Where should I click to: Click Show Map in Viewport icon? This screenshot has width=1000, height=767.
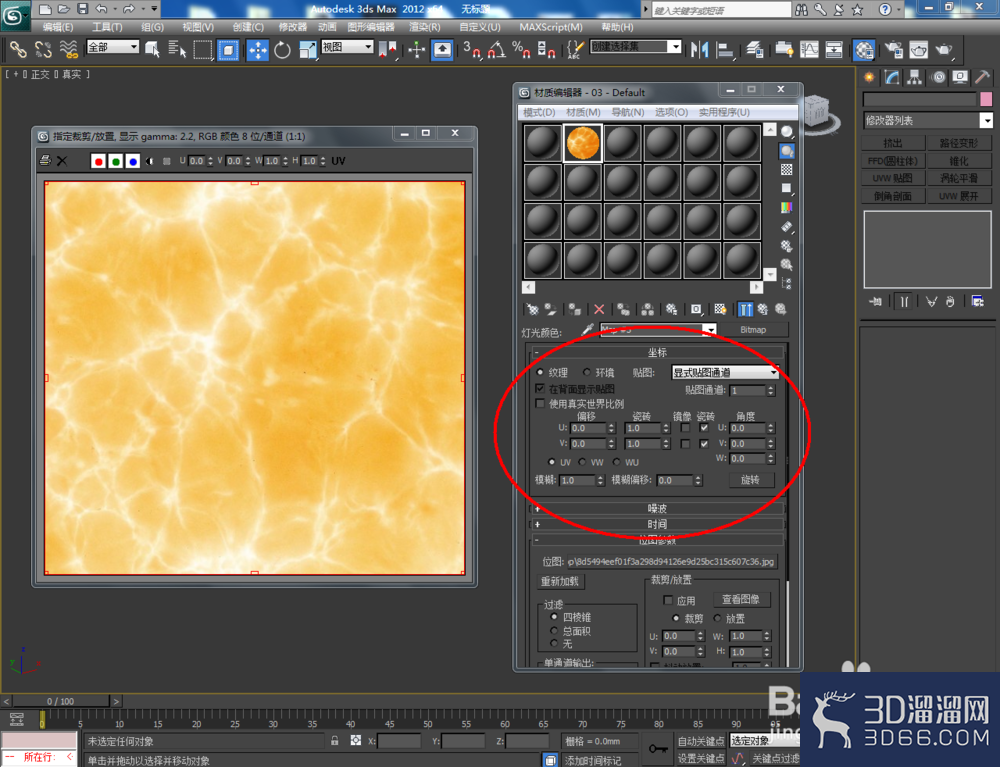tap(720, 309)
